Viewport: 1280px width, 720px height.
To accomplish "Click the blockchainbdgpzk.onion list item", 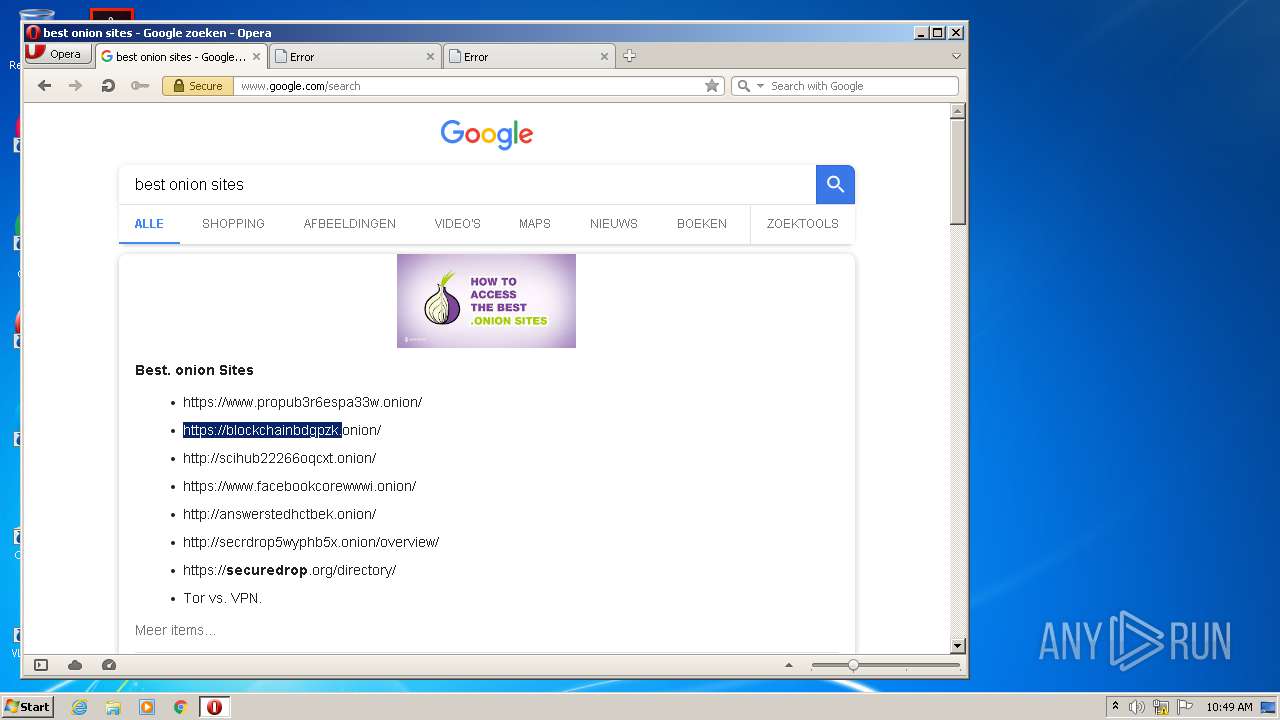I will point(282,430).
